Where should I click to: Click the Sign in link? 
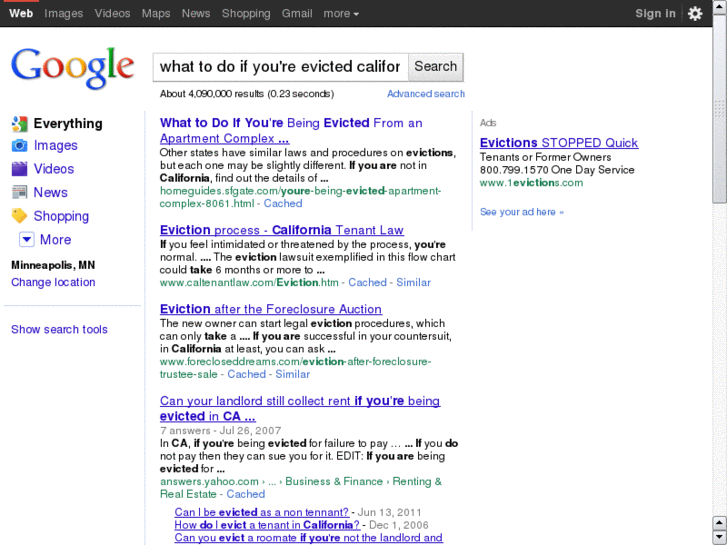[655, 13]
